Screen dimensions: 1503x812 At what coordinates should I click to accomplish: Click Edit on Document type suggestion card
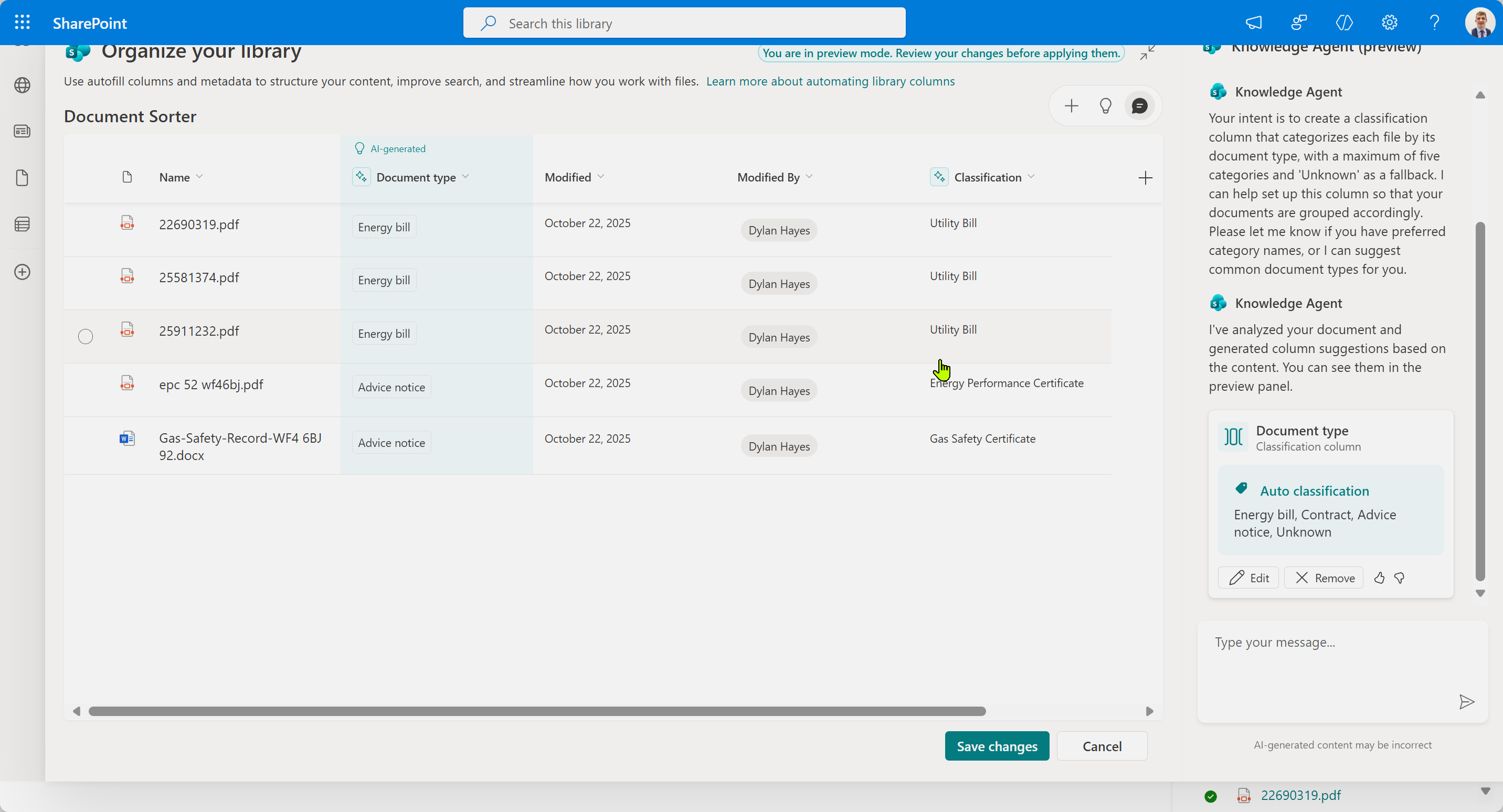tap(1248, 578)
